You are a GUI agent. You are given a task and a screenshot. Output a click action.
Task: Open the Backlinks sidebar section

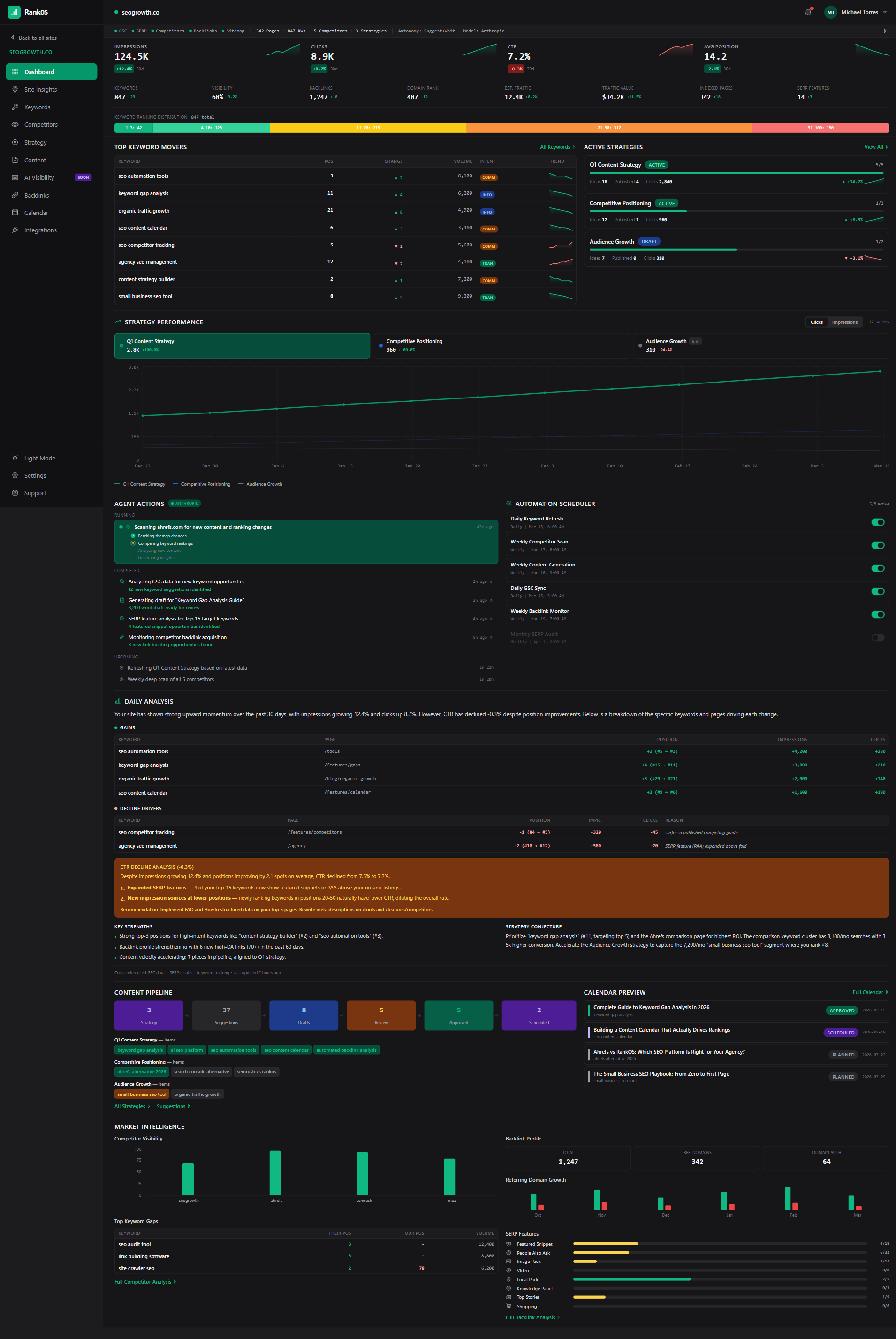coord(36,195)
